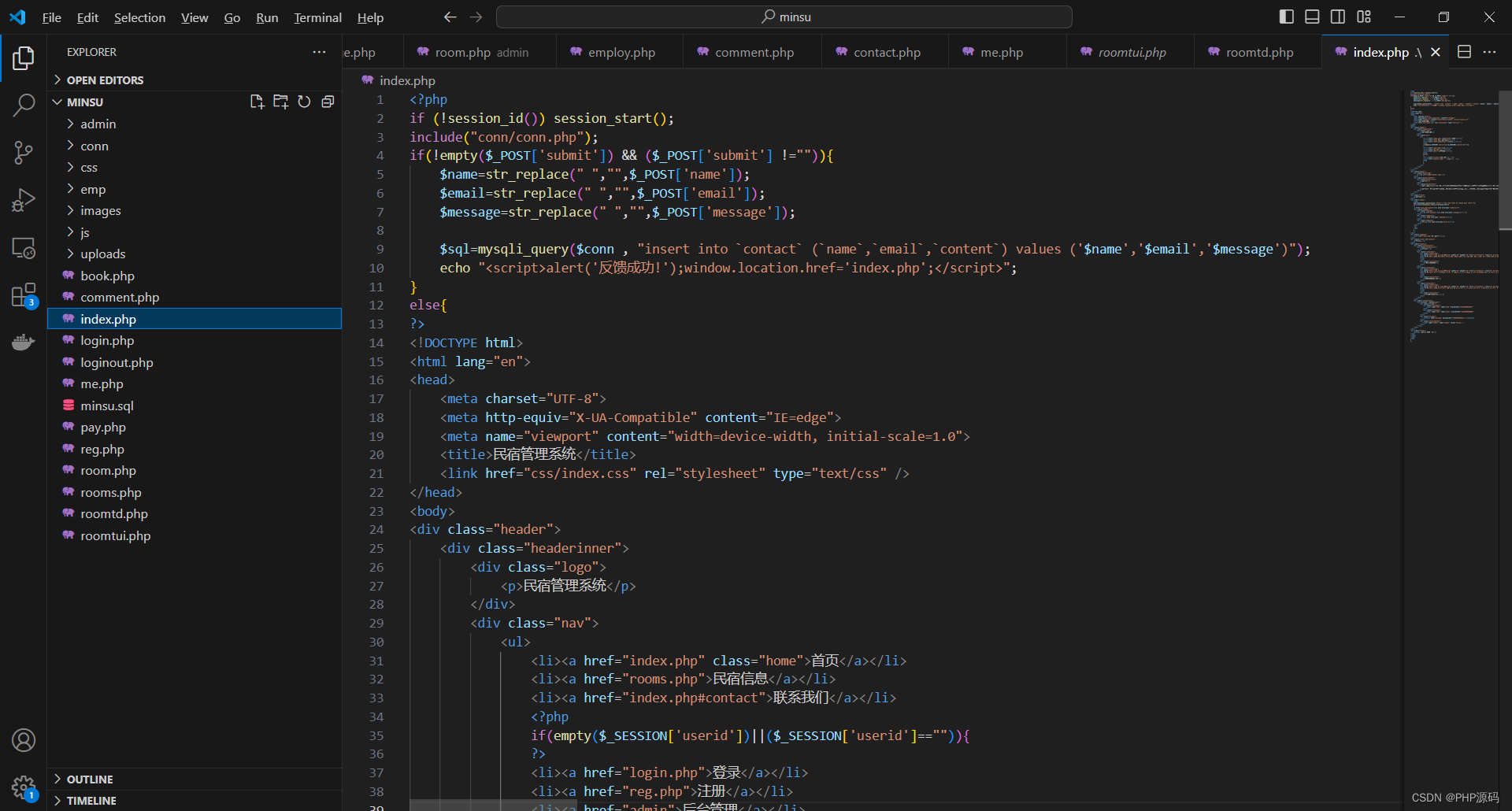This screenshot has height=811, width=1512.
Task: Open rooms.php from file tree
Action: pos(194,492)
